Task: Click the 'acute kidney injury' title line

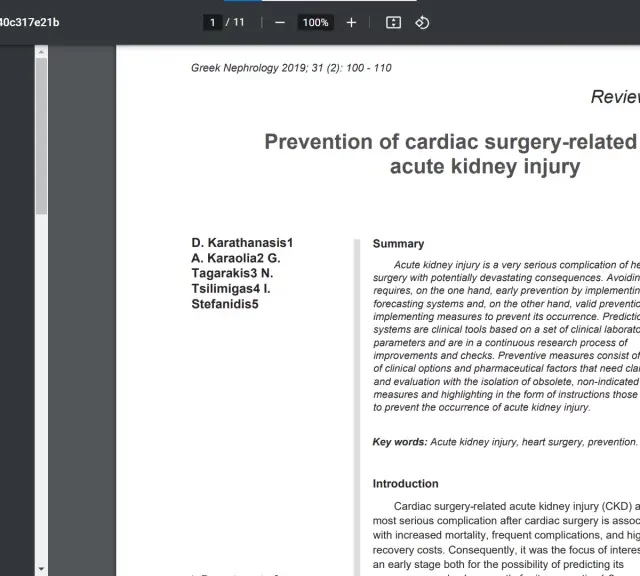Action: [x=485, y=167]
